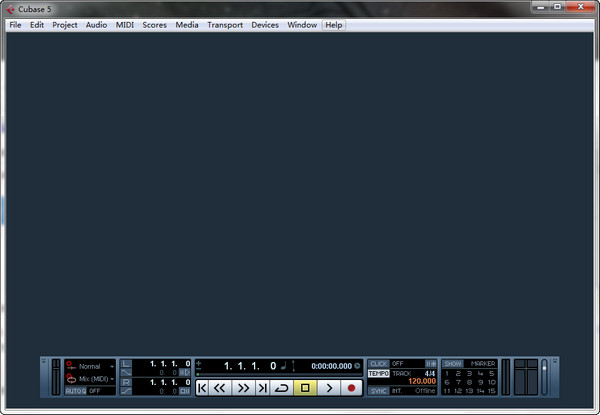Image resolution: width=600 pixels, height=415 pixels.
Task: Click the SHOW markers button
Action: (453, 363)
